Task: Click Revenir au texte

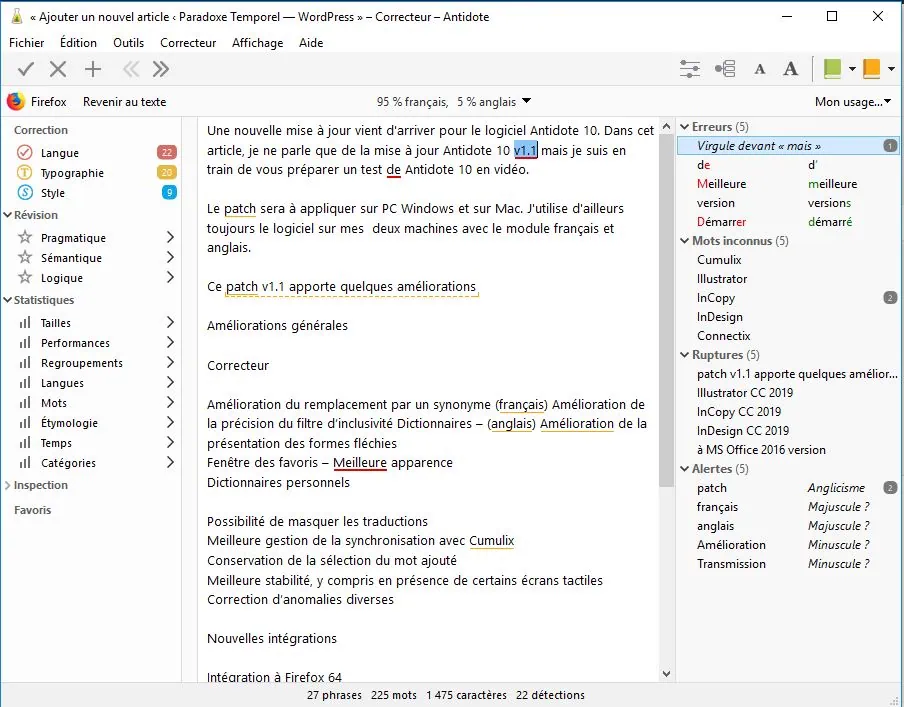Action: pos(124,102)
